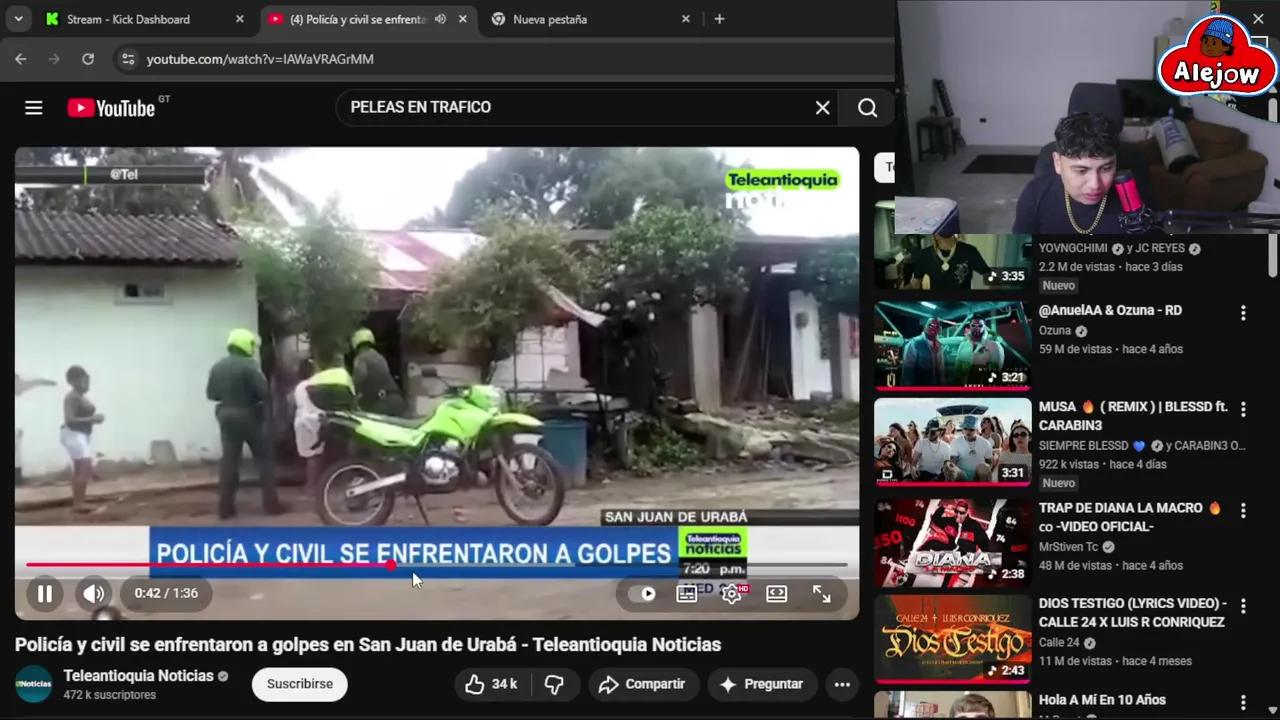Mute tab via speaker icon on YouTube tab
The image size is (1280, 720).
click(x=440, y=19)
